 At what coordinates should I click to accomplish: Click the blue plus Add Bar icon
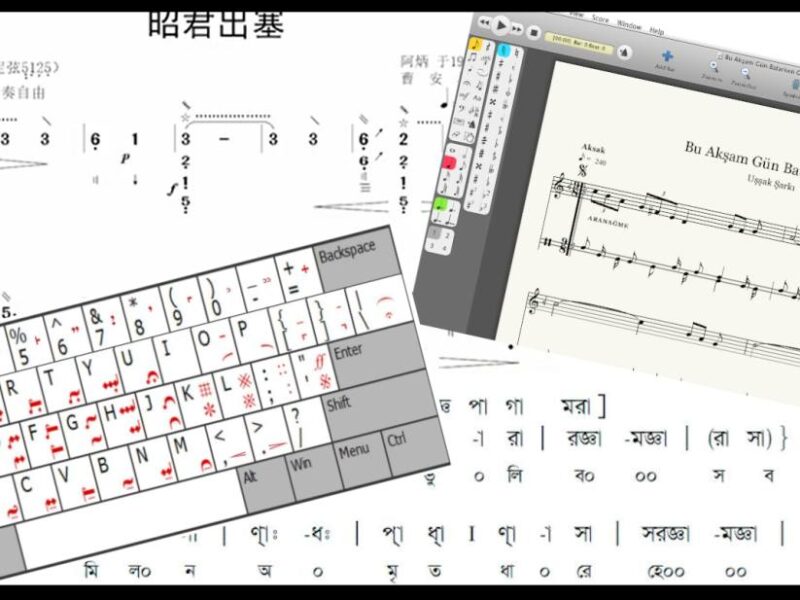667,57
